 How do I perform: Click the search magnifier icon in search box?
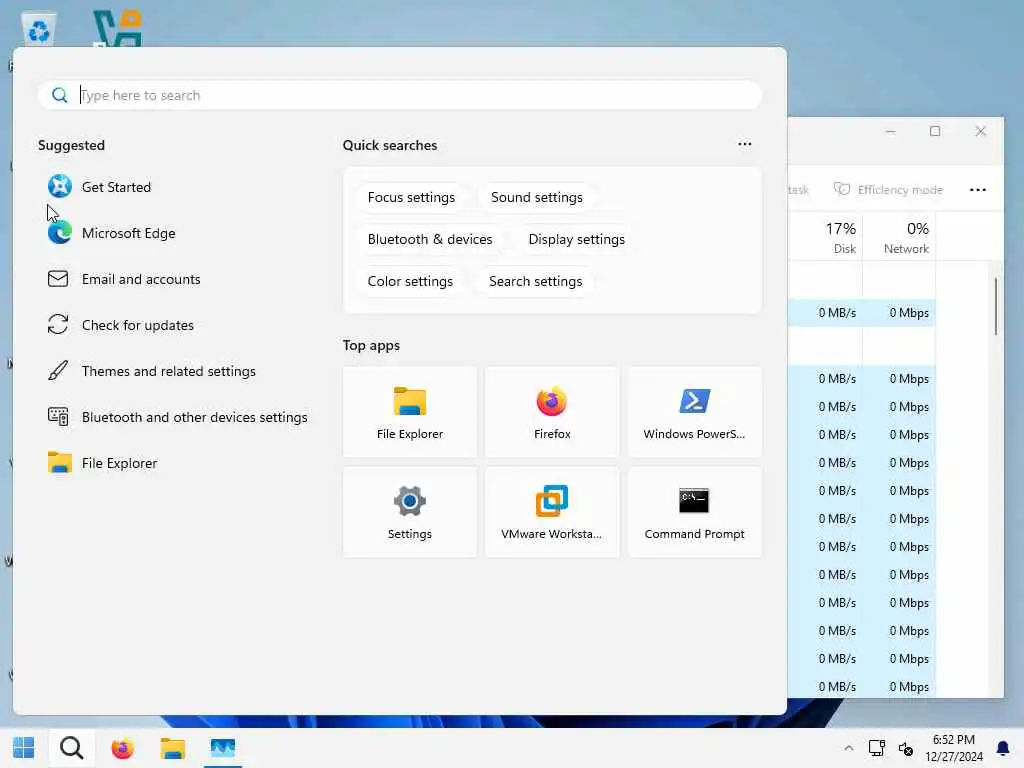(x=59, y=95)
